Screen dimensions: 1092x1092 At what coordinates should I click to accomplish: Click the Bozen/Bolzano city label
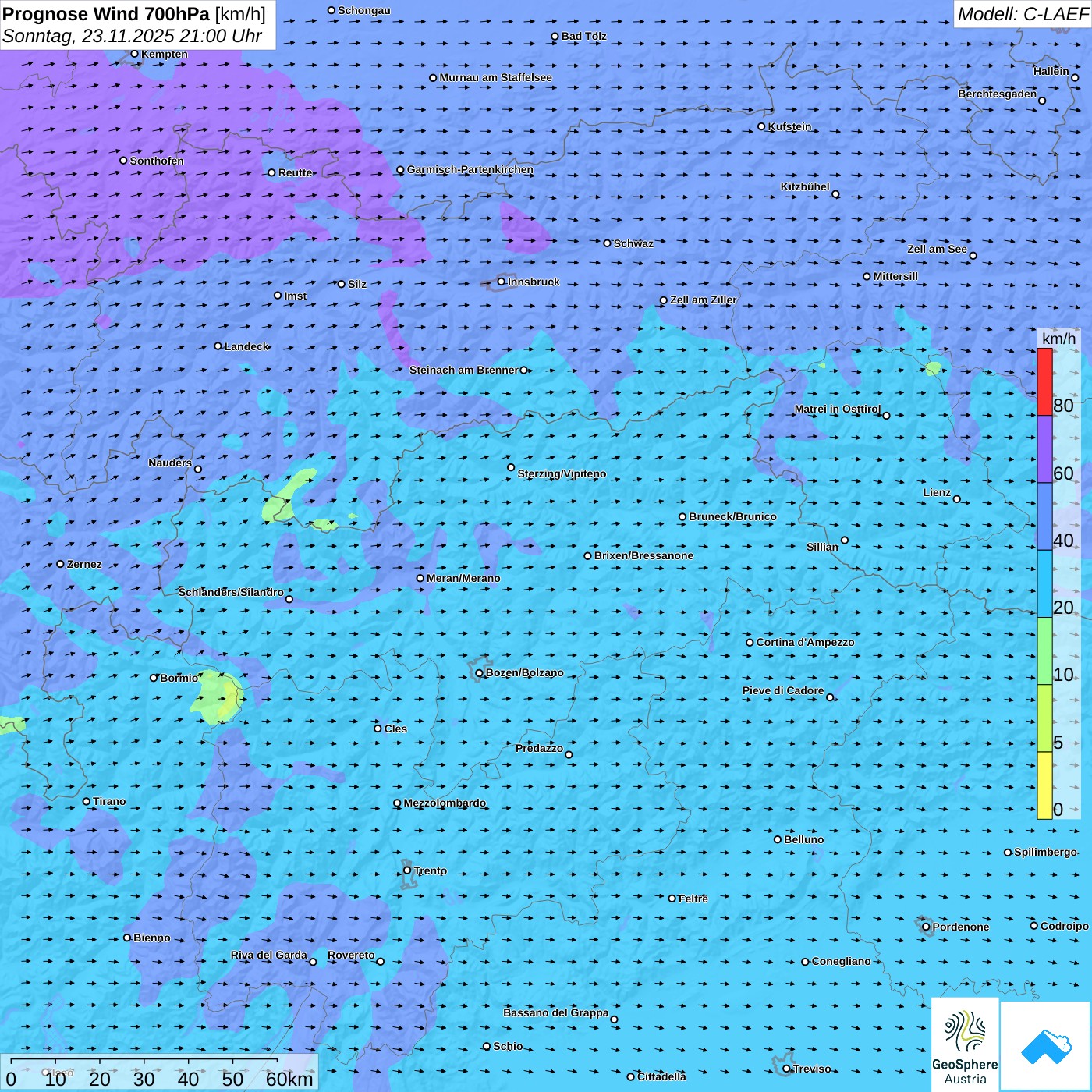[x=524, y=672]
